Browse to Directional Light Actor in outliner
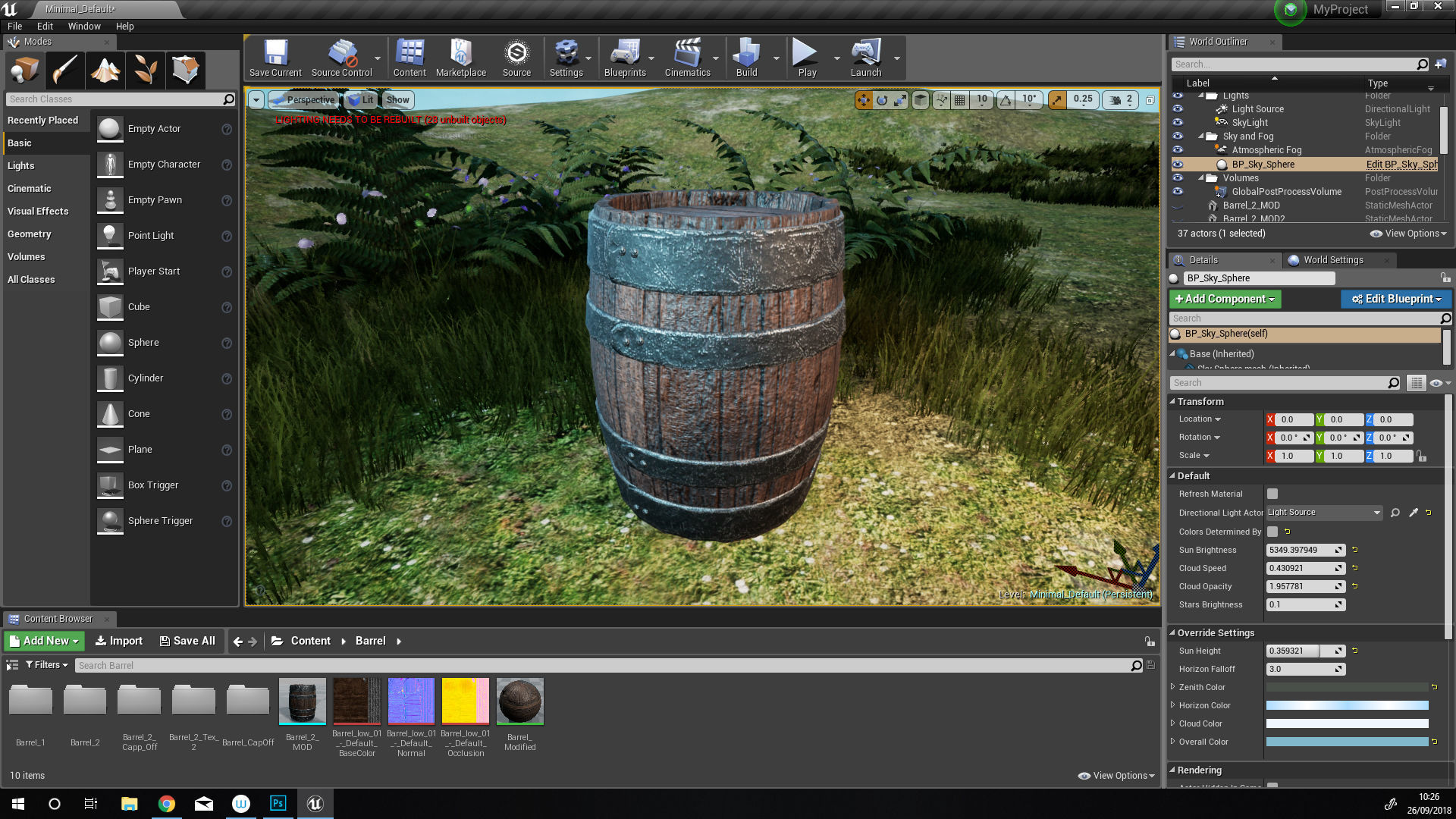The width and height of the screenshot is (1456, 819). (1395, 513)
